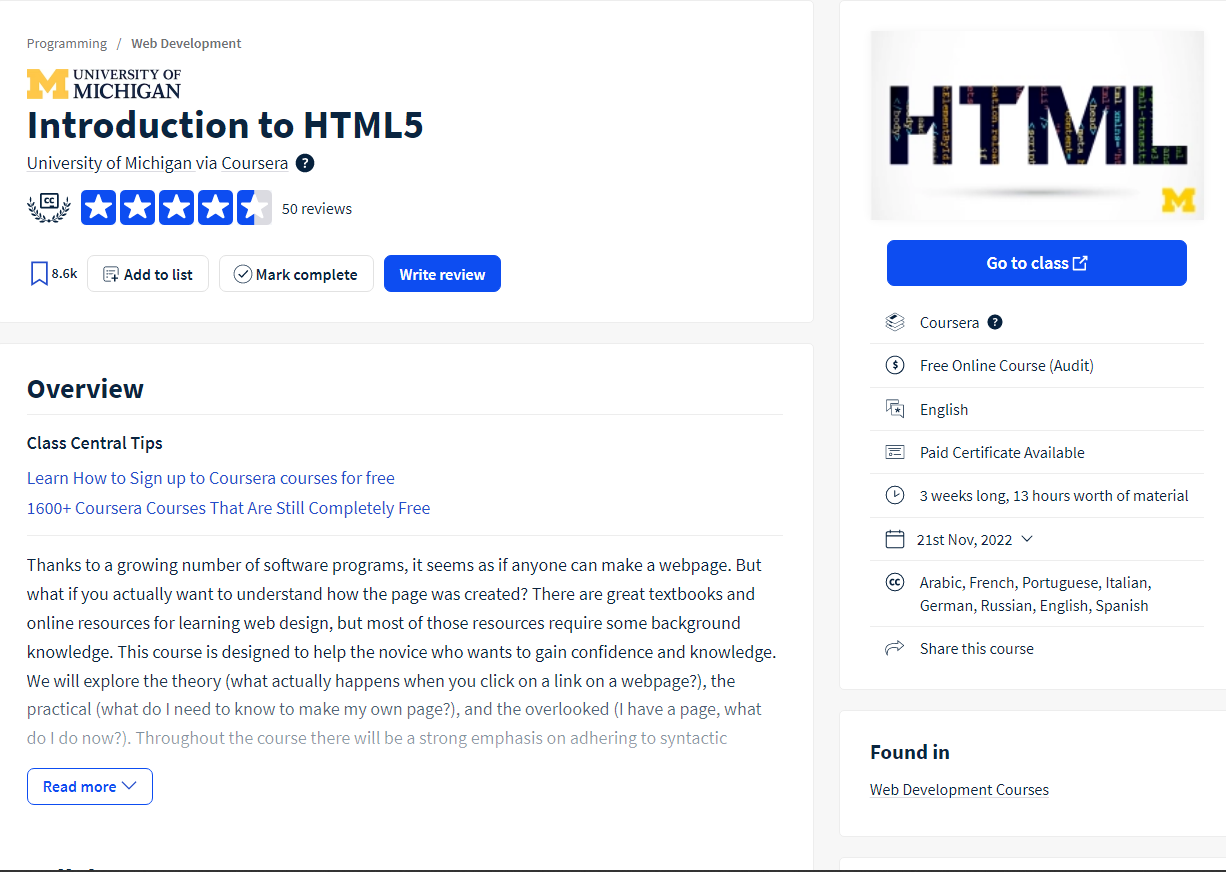Click the Add to list button
The width and height of the screenshot is (1226, 872).
pyautogui.click(x=148, y=274)
